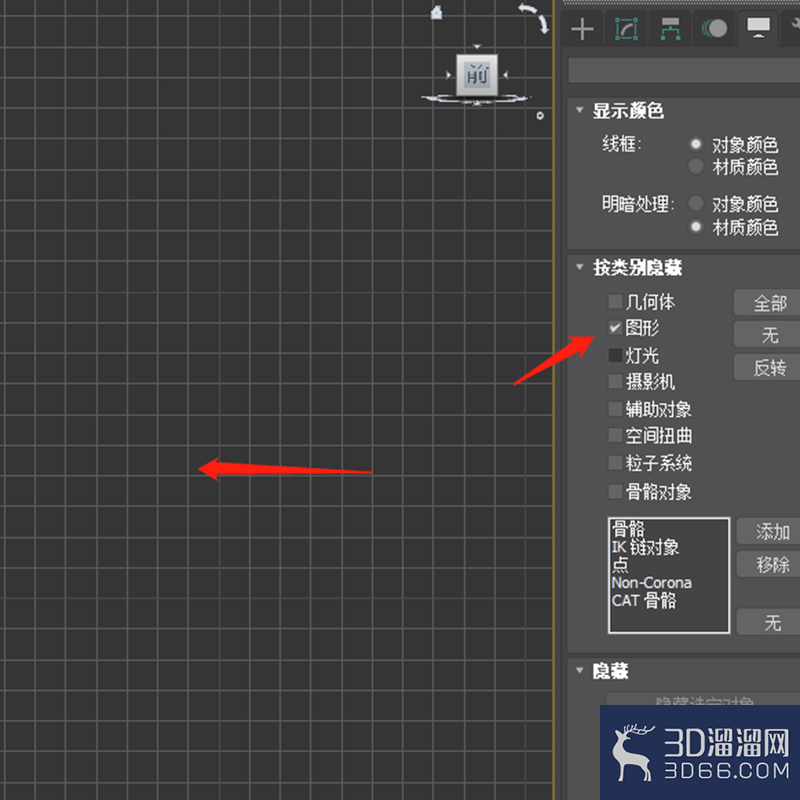The image size is (800, 800).
Task: Select 材质颜色 radio for 明暗处理
Action: pyautogui.click(x=696, y=227)
